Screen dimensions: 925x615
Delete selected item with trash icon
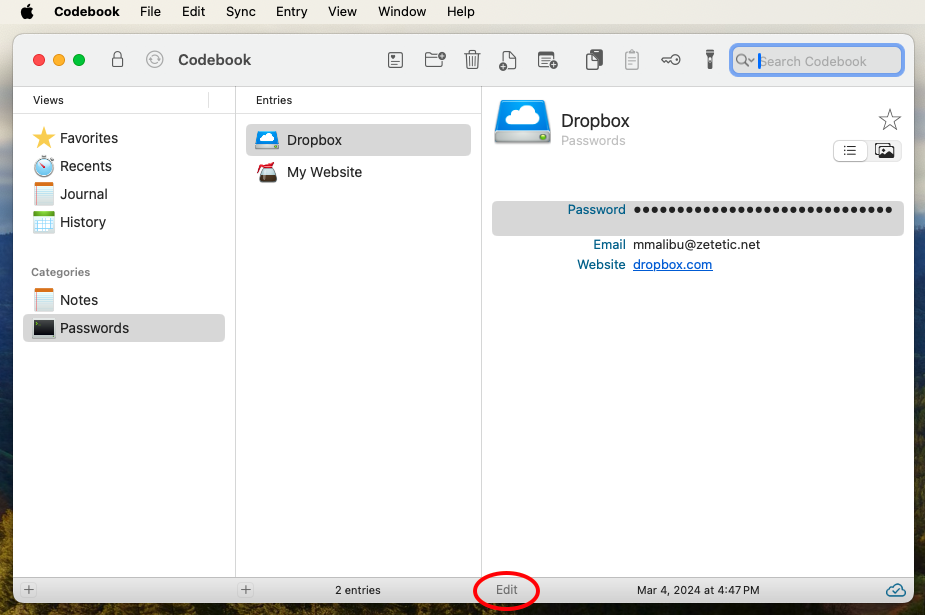coord(472,60)
